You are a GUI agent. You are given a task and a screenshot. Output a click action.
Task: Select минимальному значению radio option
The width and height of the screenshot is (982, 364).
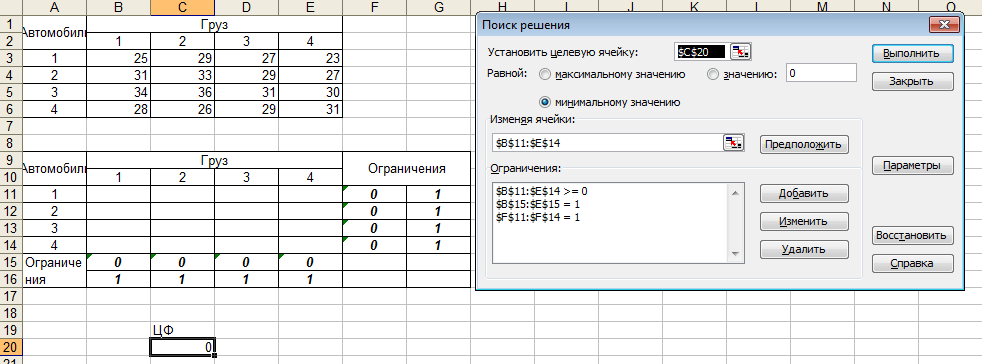[545, 101]
